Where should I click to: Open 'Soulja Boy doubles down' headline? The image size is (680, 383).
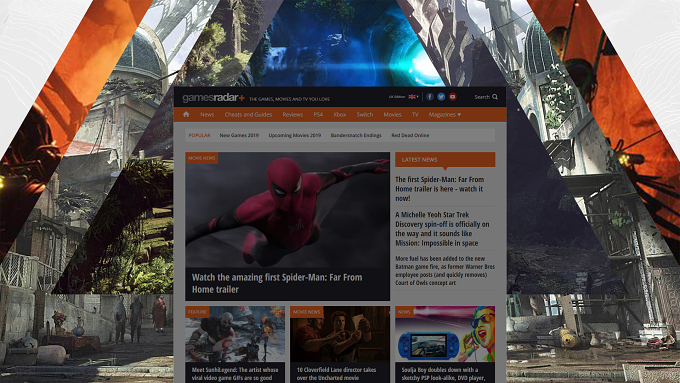point(443,373)
